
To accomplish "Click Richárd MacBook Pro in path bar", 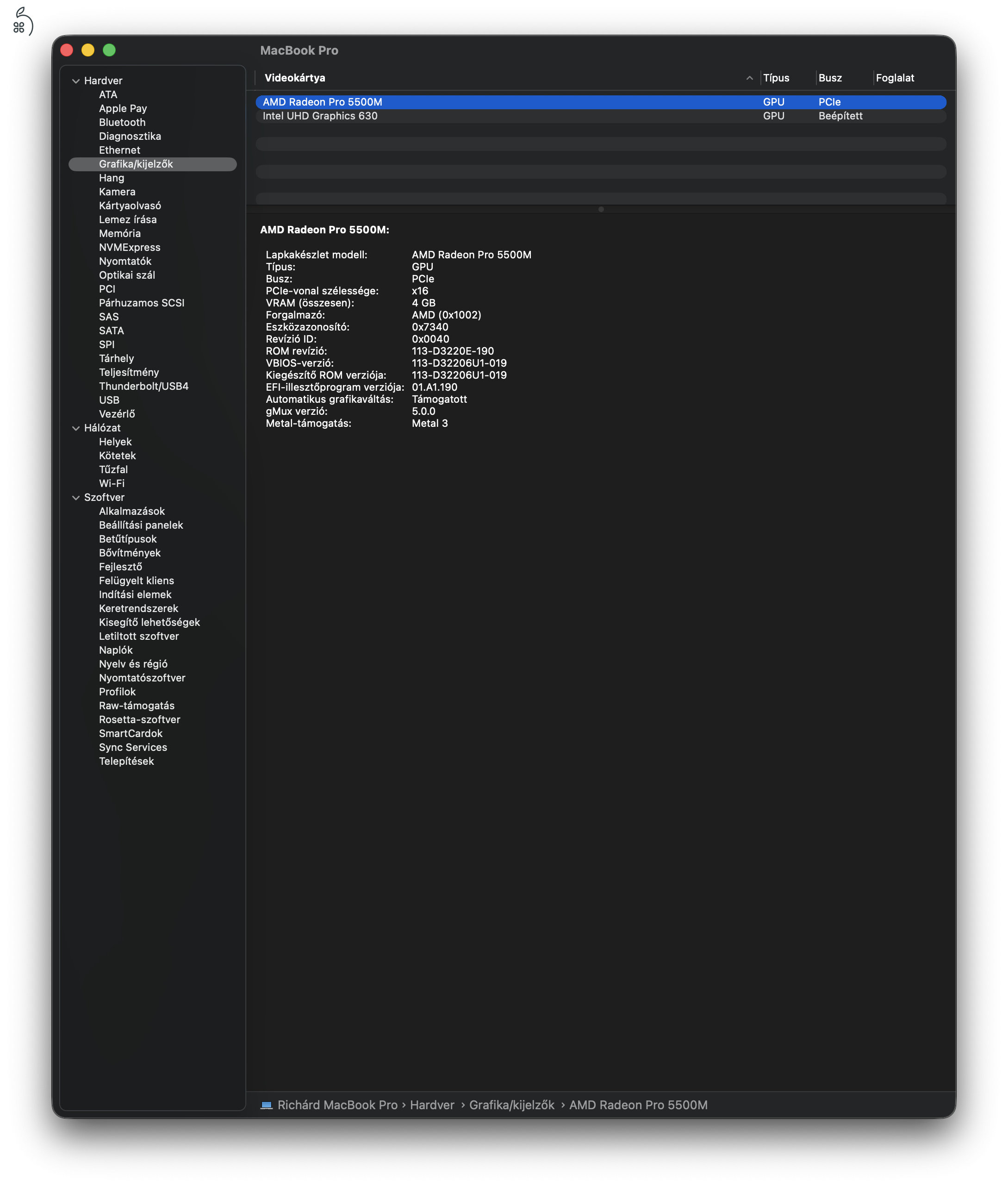I will tap(337, 1105).
